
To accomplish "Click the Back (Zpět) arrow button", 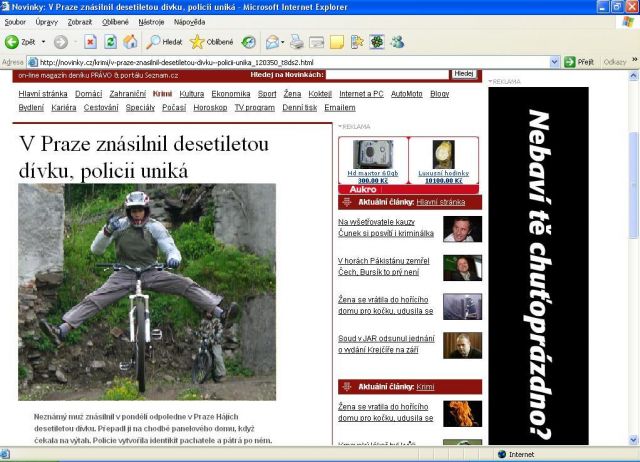I will [x=13, y=42].
